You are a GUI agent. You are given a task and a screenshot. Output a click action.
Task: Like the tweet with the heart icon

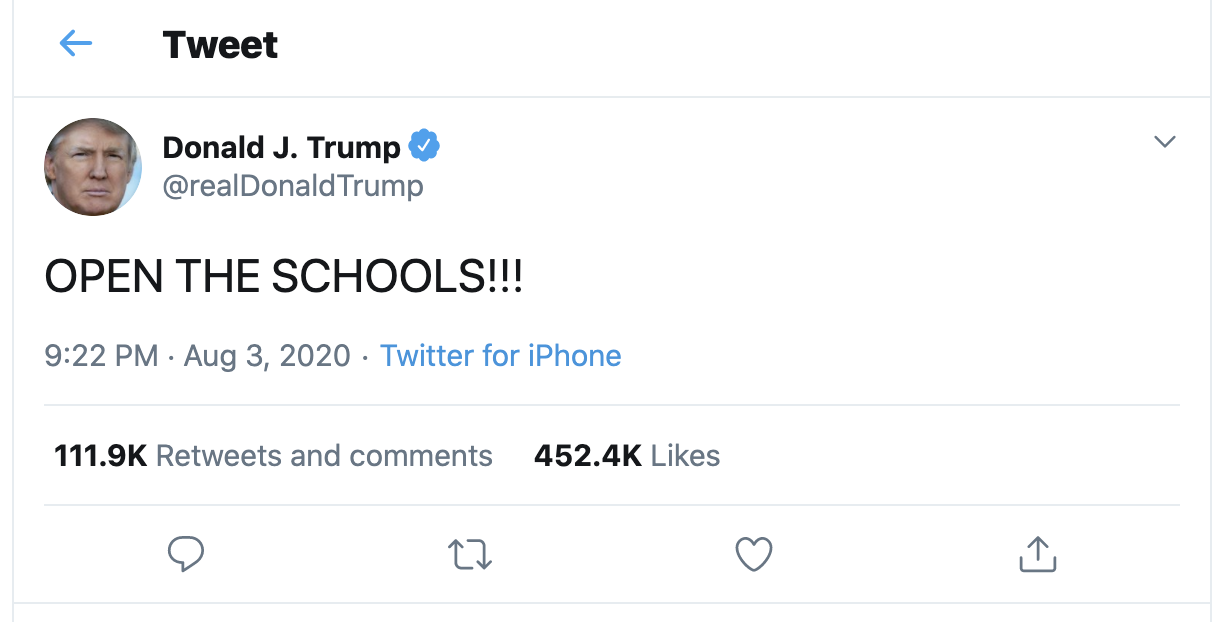coord(754,554)
